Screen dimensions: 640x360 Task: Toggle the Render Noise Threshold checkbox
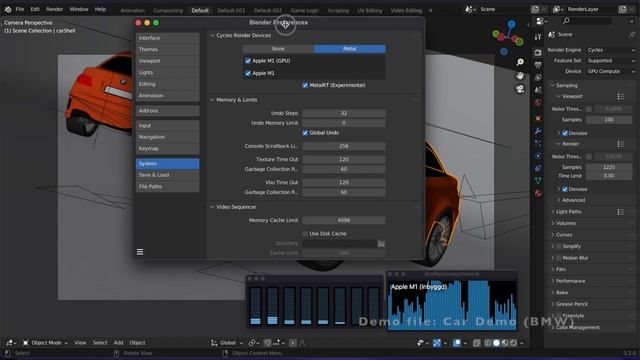pyautogui.click(x=589, y=157)
